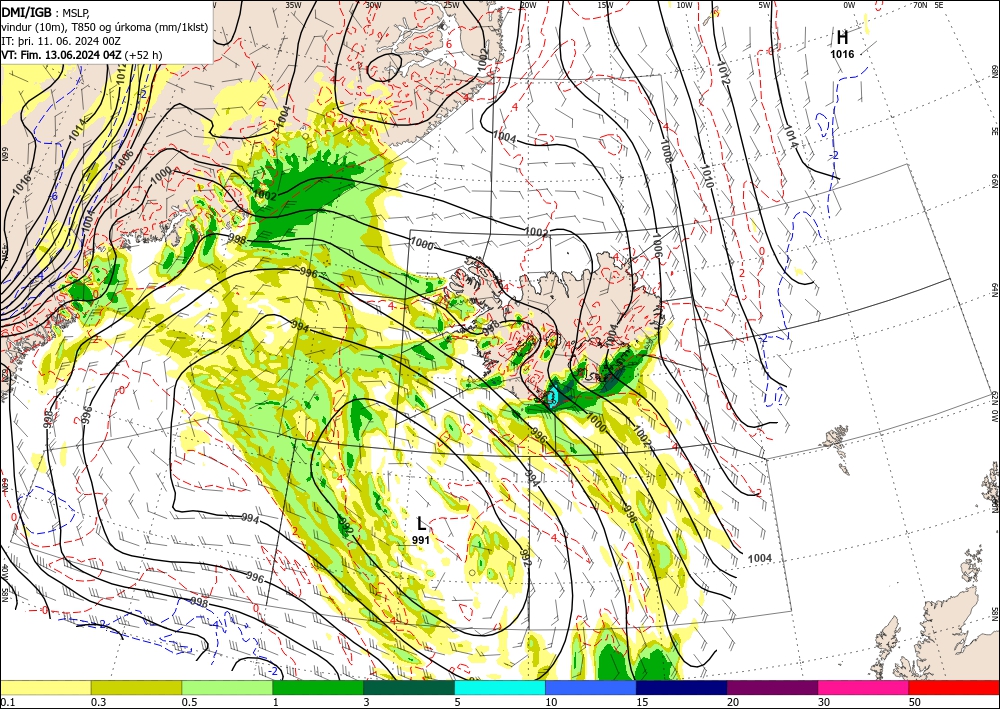The image size is (1000, 709).
Task: Click the yellow 0.1 legend color swatch
Action: click(x=45, y=687)
